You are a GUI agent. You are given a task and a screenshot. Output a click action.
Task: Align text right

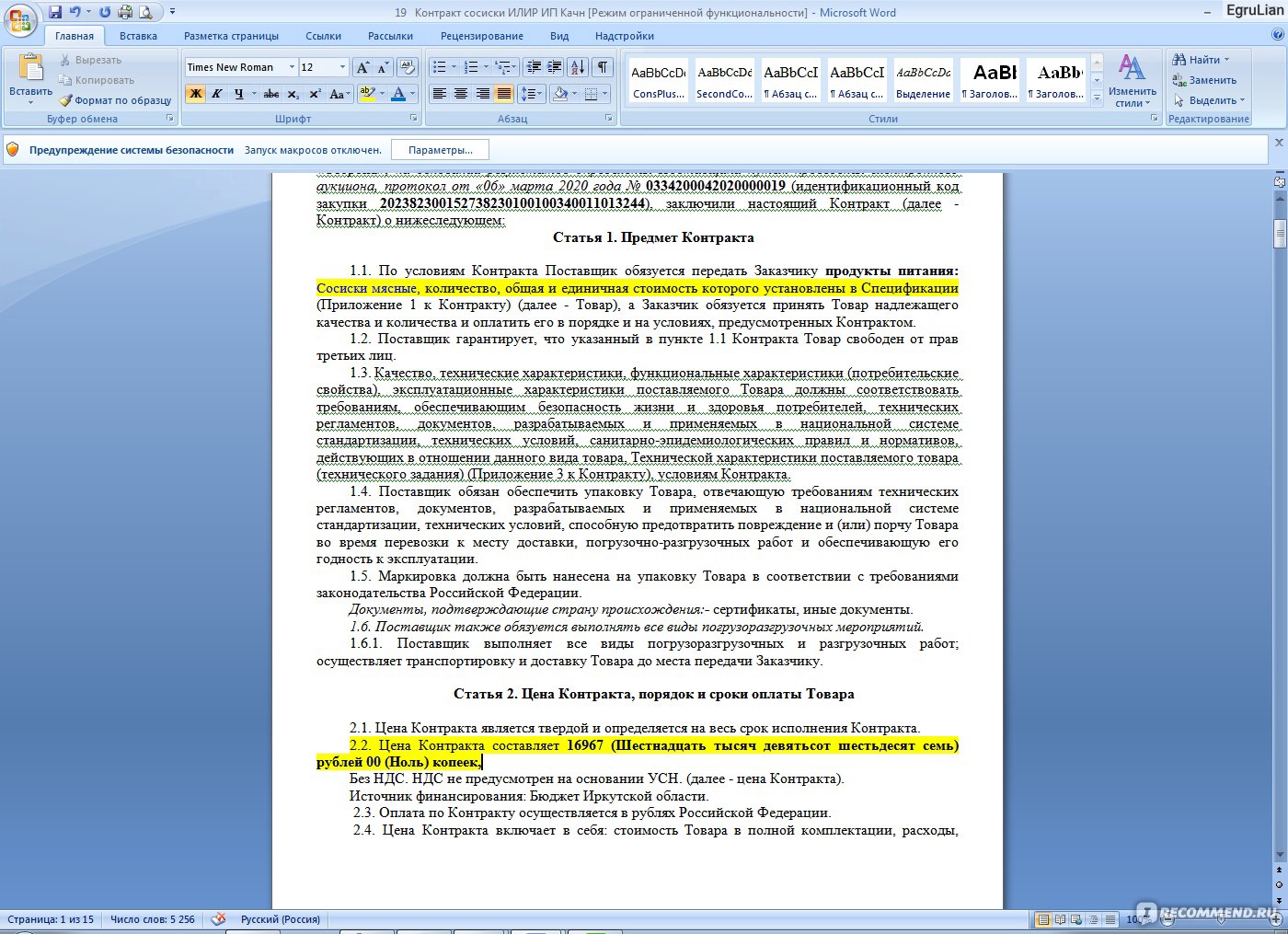point(482,94)
